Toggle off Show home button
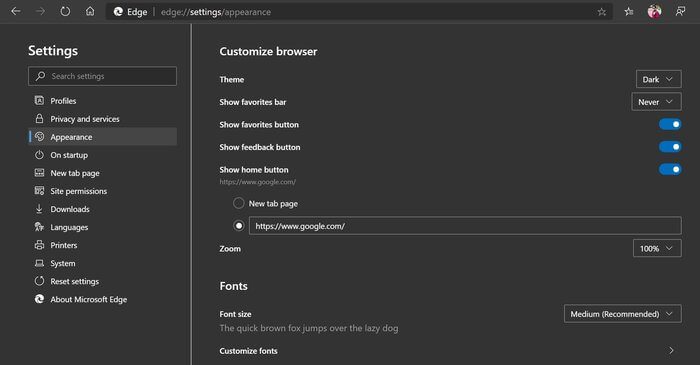Viewport: 700px width, 365px height. click(x=670, y=169)
